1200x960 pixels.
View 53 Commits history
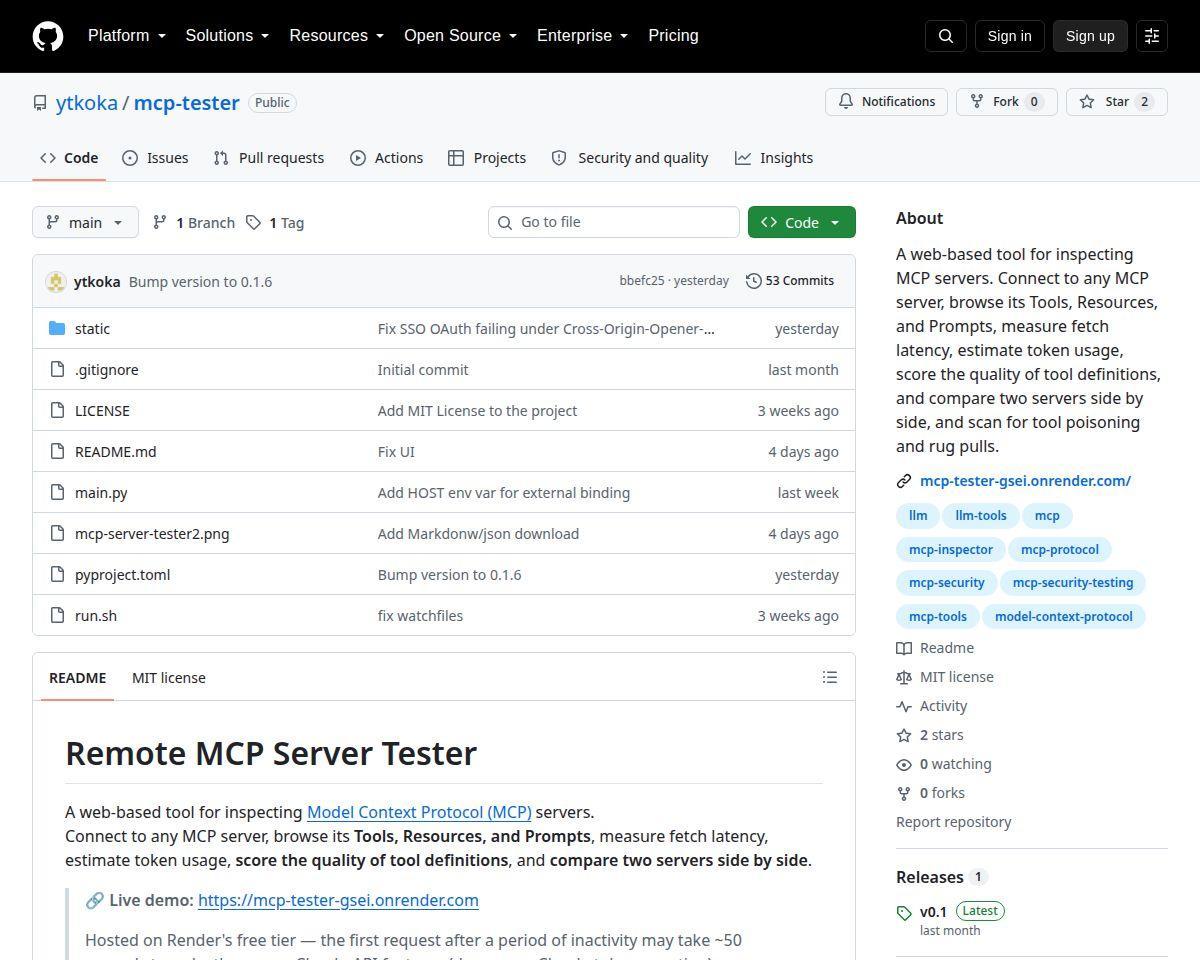[790, 281]
